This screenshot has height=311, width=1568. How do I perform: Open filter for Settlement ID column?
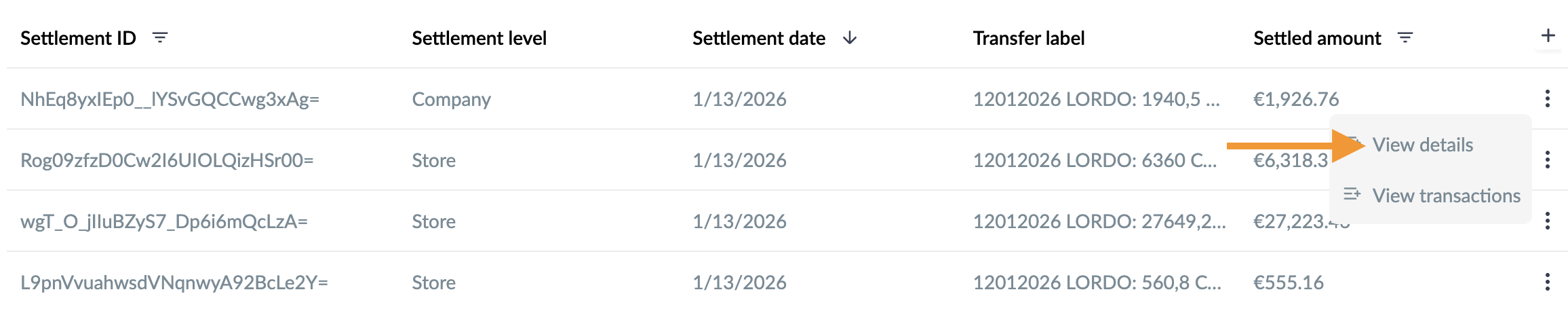coord(160,38)
